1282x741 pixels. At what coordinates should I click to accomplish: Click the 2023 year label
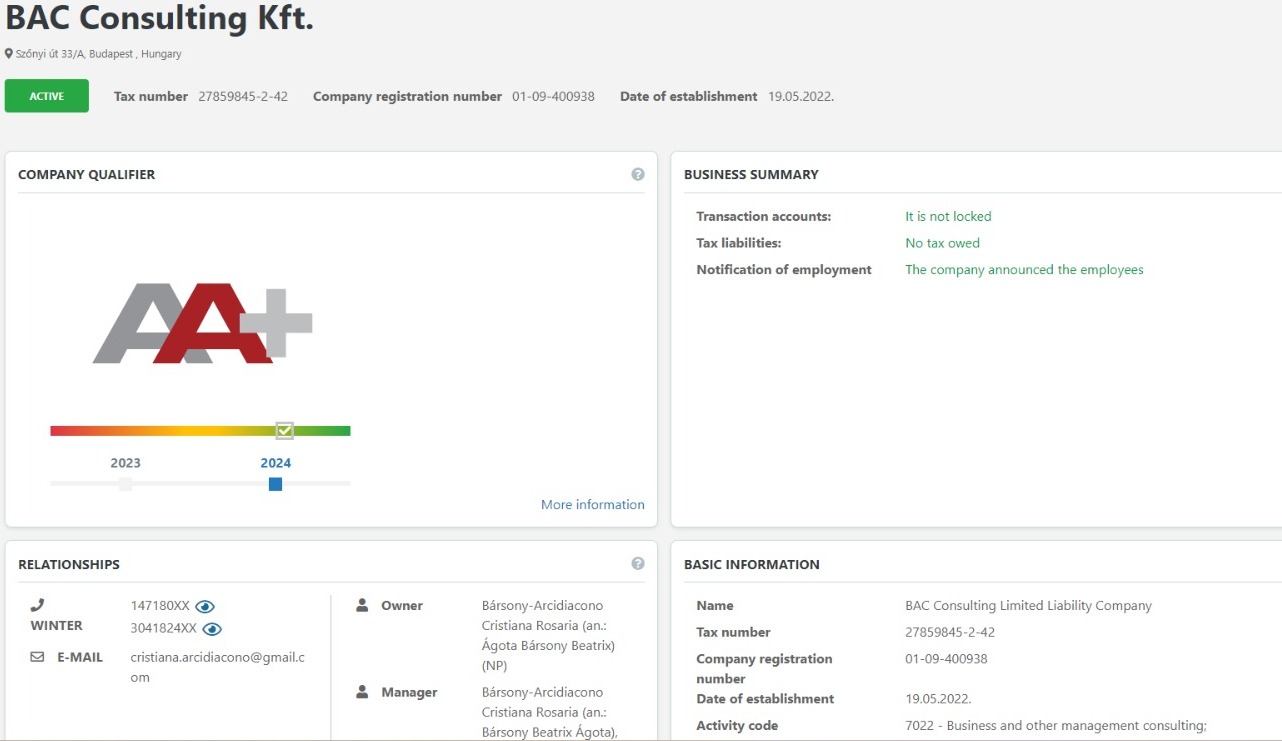[x=125, y=463]
